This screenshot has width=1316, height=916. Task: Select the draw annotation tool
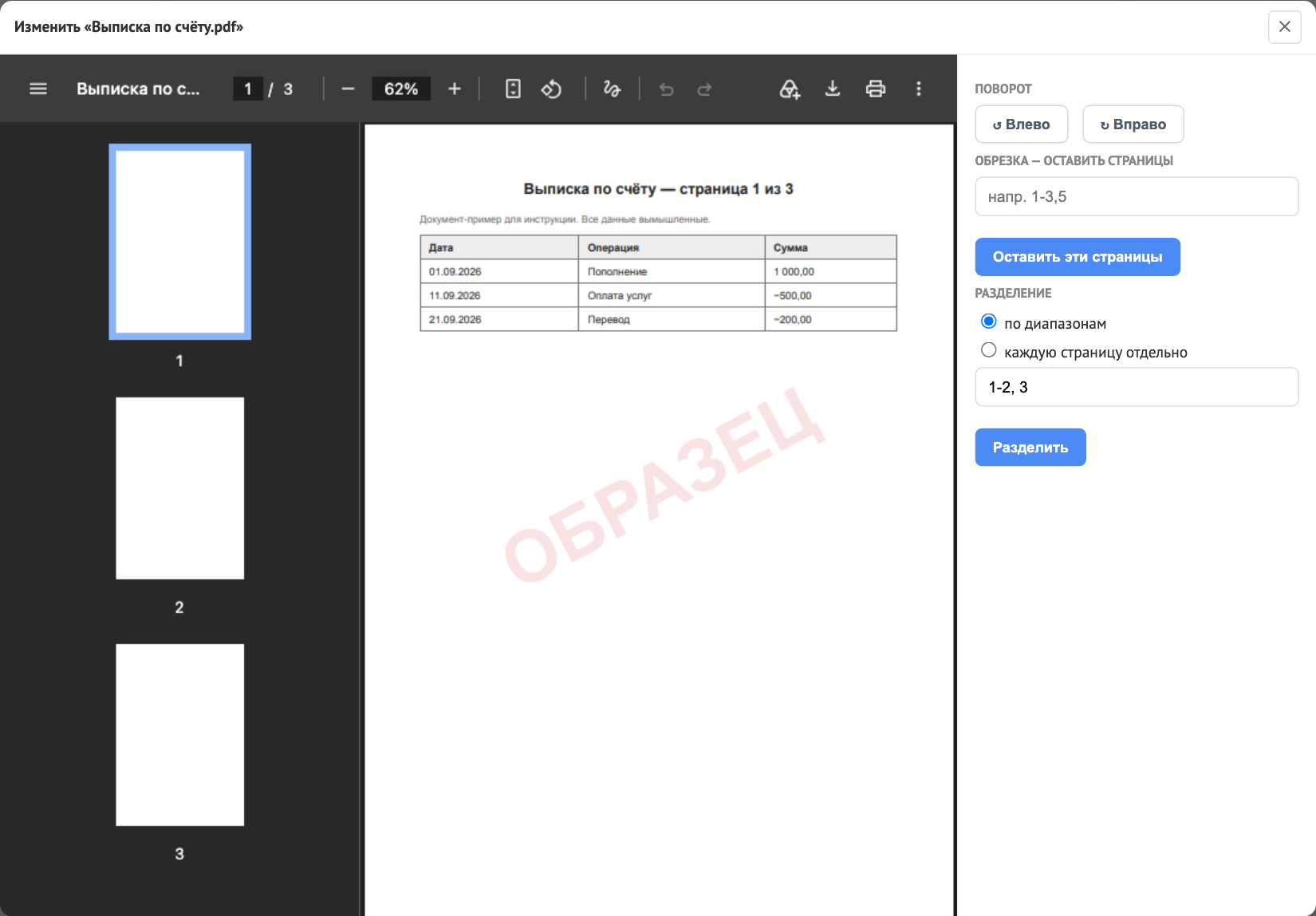click(612, 89)
